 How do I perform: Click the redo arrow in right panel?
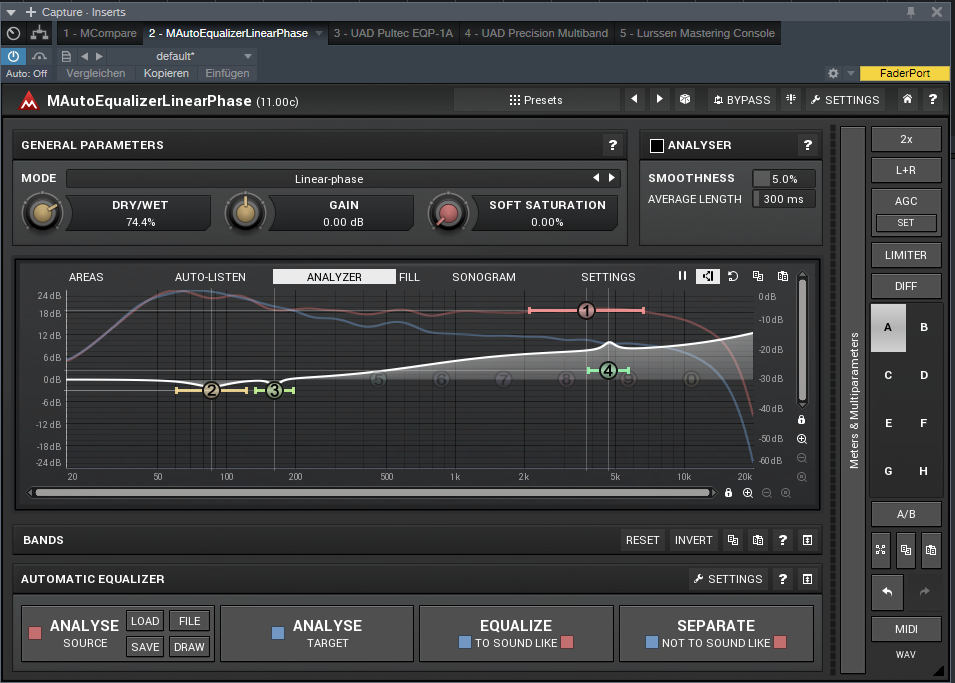[925, 592]
